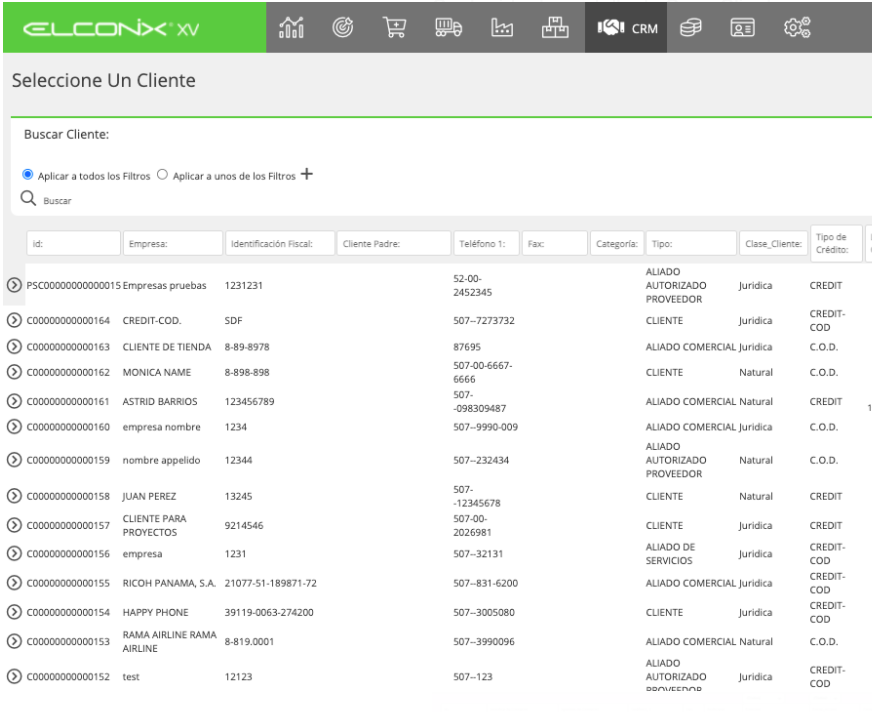The height and width of the screenshot is (712, 872).
Task: Click the Tipo filter field
Action: (x=692, y=243)
